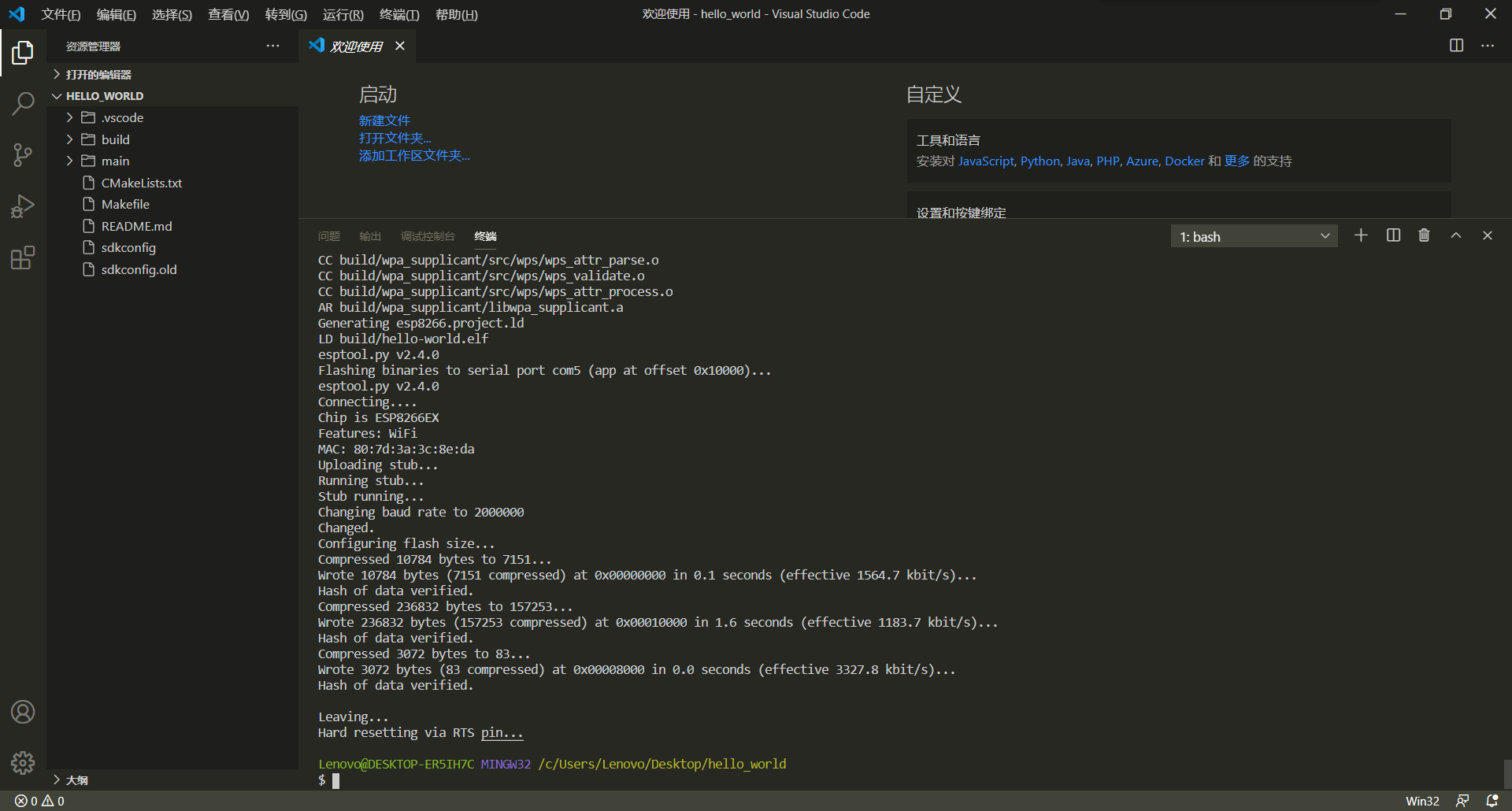Select the 欢迎使用 editor tab

click(x=357, y=46)
